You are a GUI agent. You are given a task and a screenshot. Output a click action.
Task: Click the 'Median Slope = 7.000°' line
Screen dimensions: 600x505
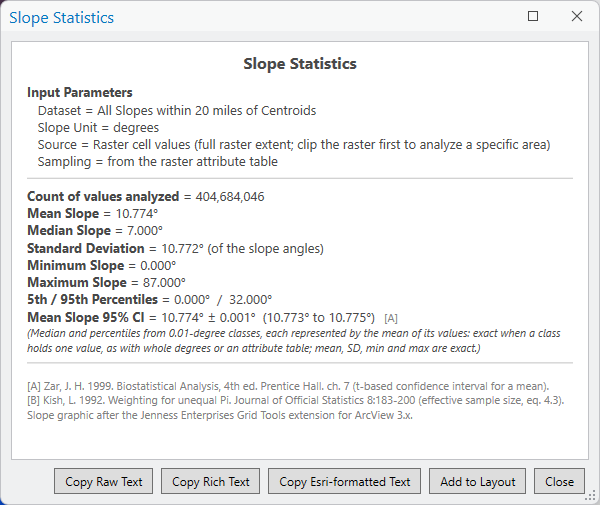click(x=95, y=231)
